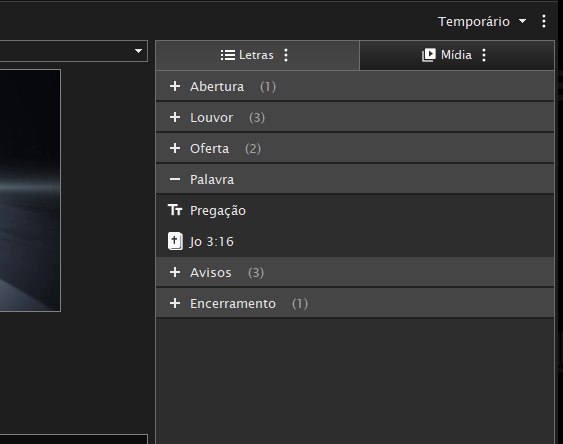This screenshot has width=563, height=444.
Task: Expand the Louvor section plus icon
Action: point(175,117)
